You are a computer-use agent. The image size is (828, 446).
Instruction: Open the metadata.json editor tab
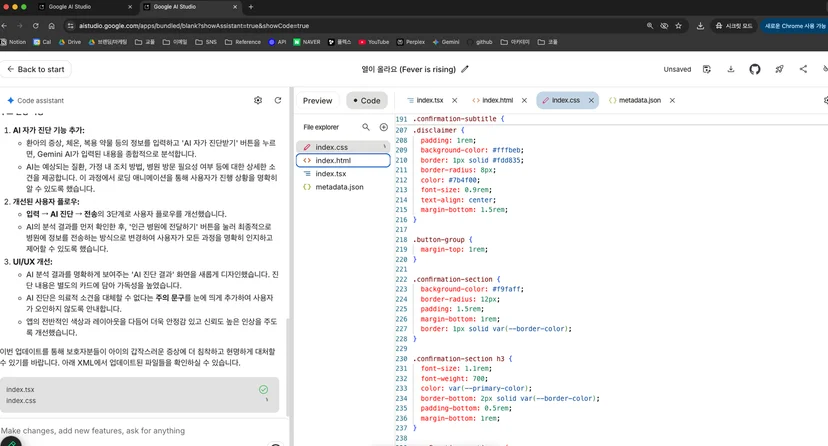(x=639, y=100)
